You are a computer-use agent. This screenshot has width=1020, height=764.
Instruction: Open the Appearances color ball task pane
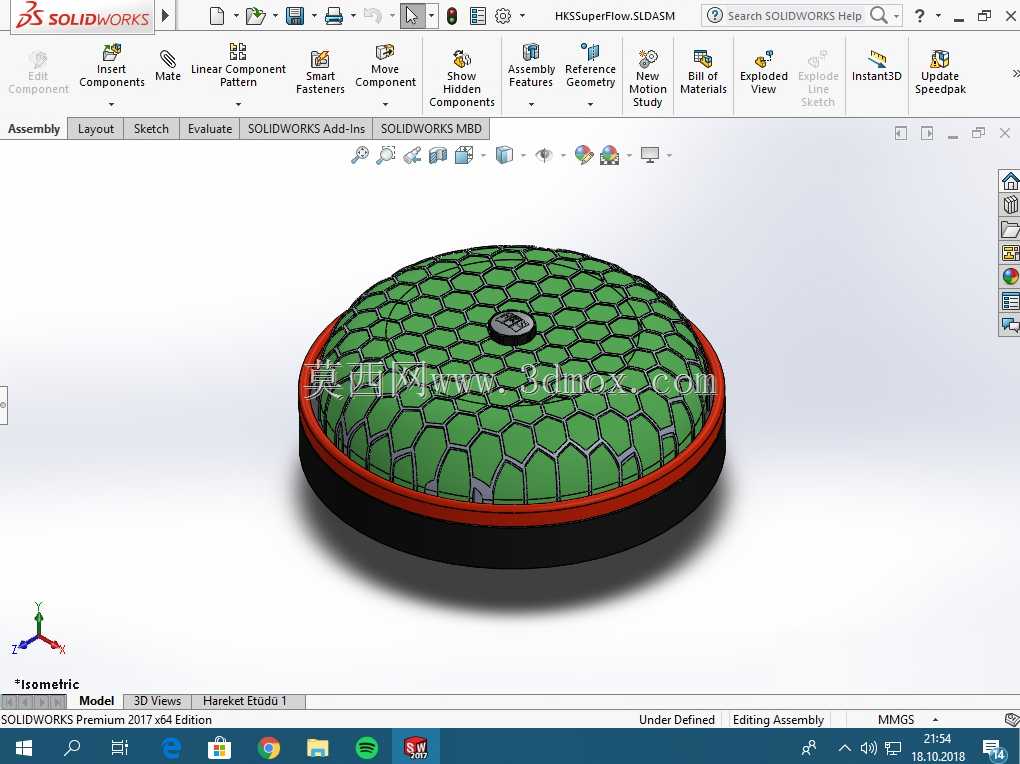(x=1010, y=277)
